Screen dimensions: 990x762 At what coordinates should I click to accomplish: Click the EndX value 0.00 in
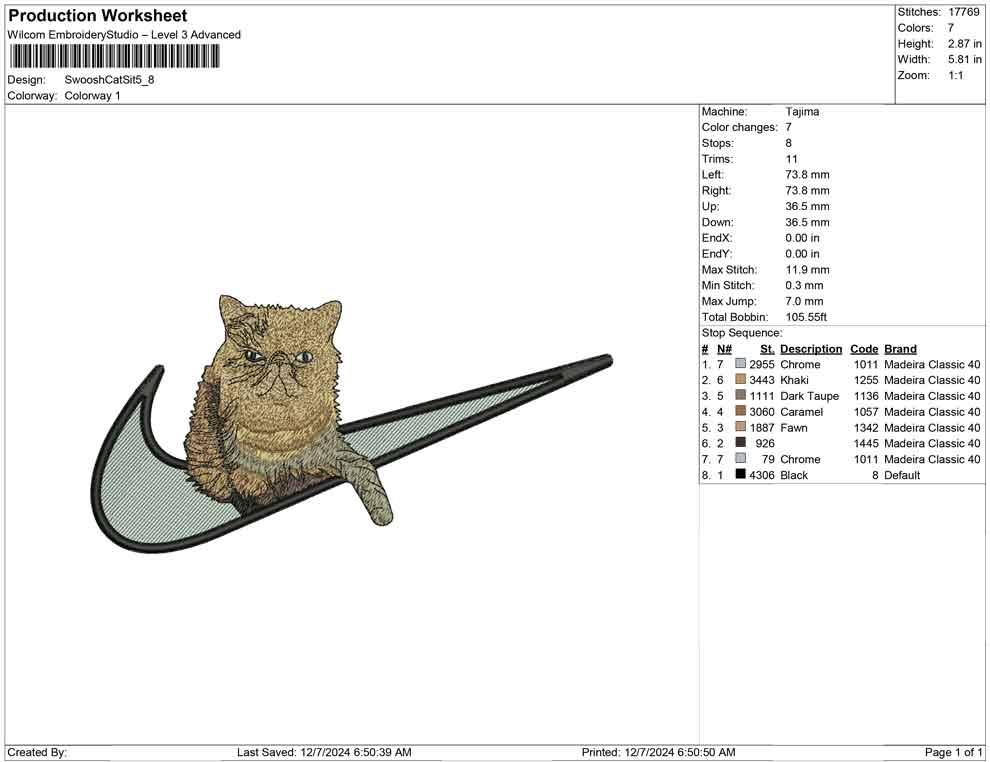802,237
